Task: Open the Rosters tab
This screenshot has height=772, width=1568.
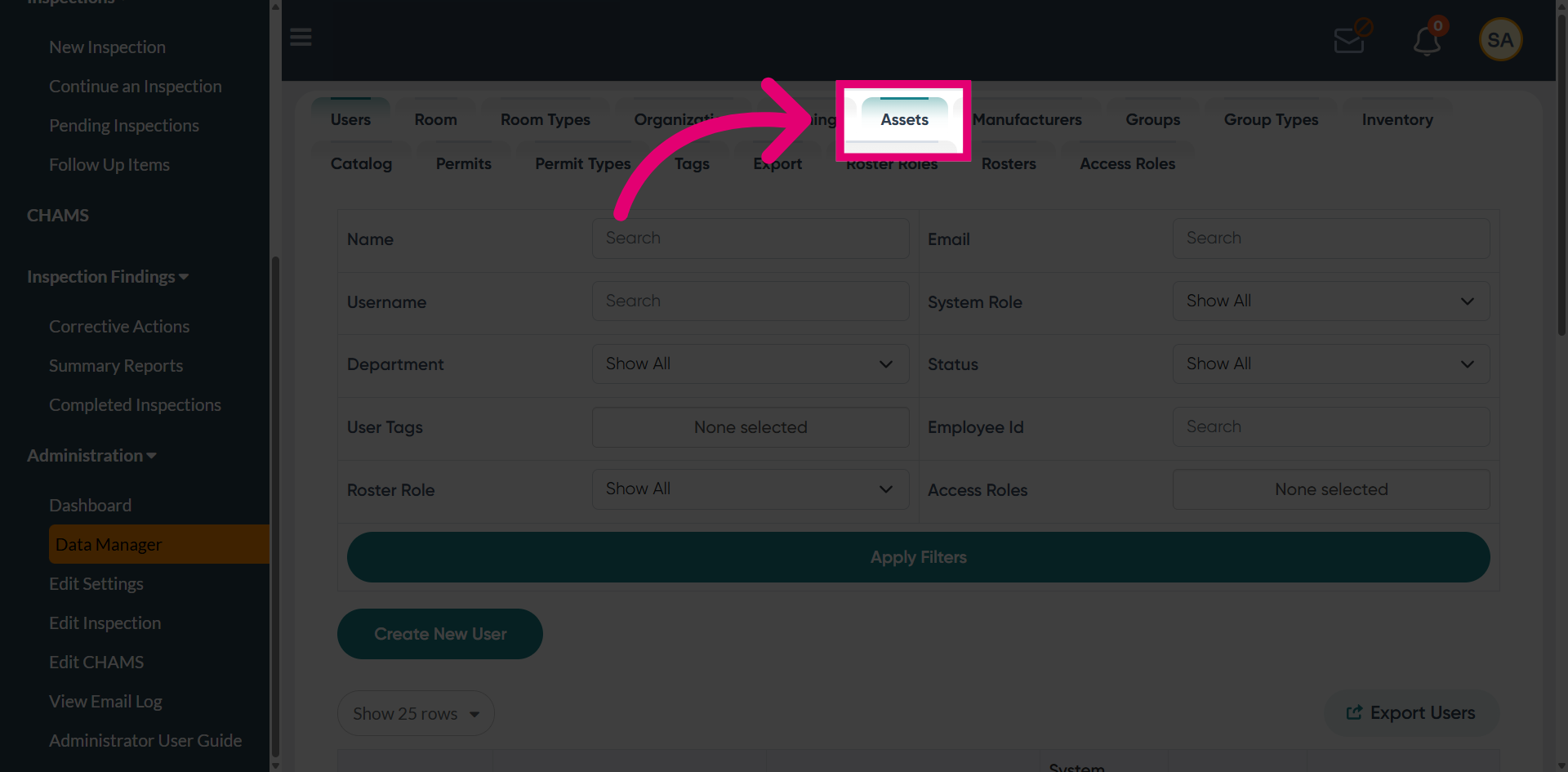Action: click(x=1009, y=163)
